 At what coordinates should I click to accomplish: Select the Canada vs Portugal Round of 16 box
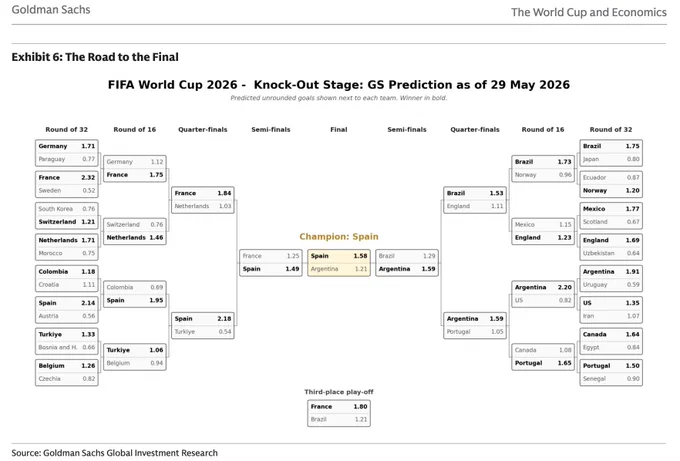543,356
